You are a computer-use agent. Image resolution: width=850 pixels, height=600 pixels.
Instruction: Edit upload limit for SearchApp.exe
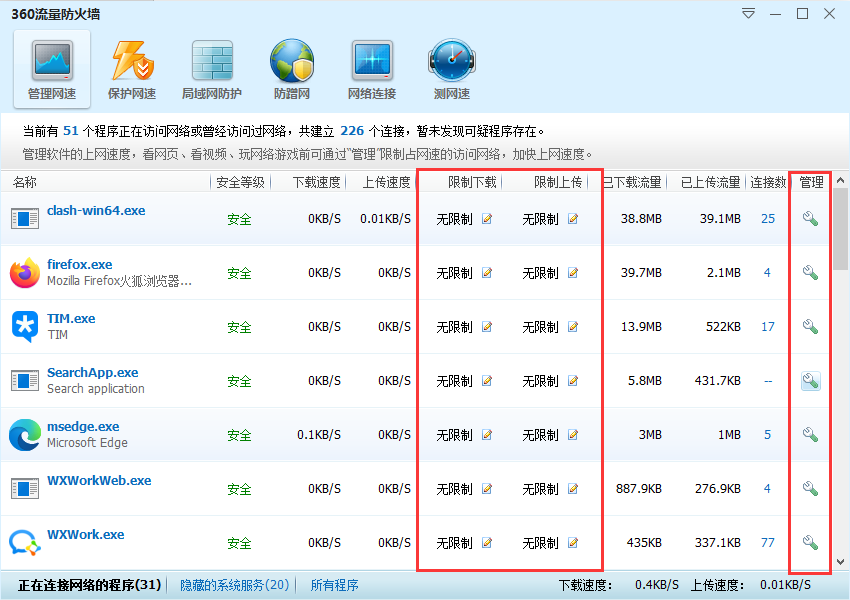(572, 380)
